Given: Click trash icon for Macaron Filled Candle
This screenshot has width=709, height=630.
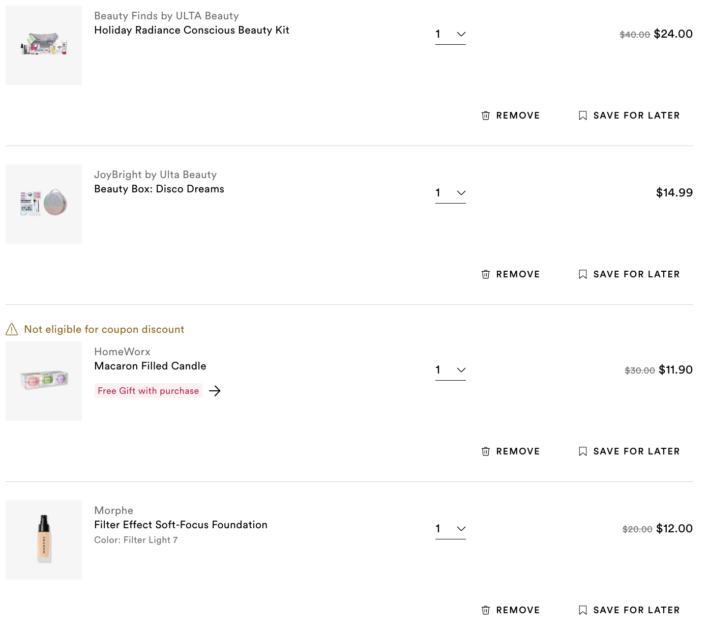Looking at the screenshot, I should 486,452.
